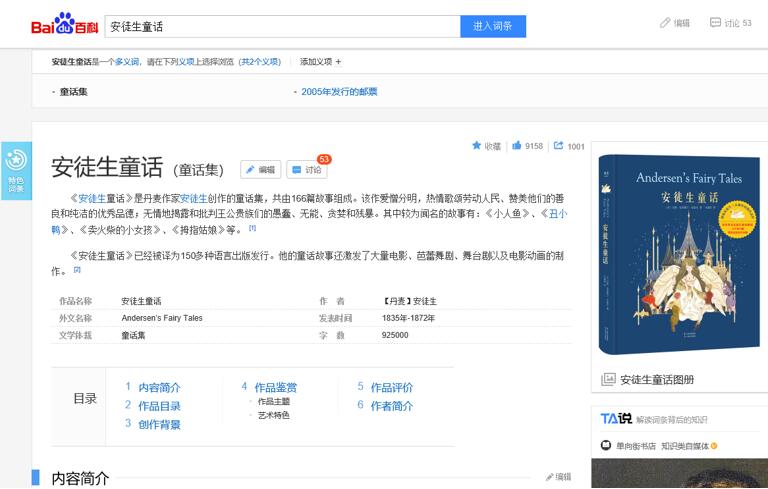Click the TA说 logo

point(616,418)
